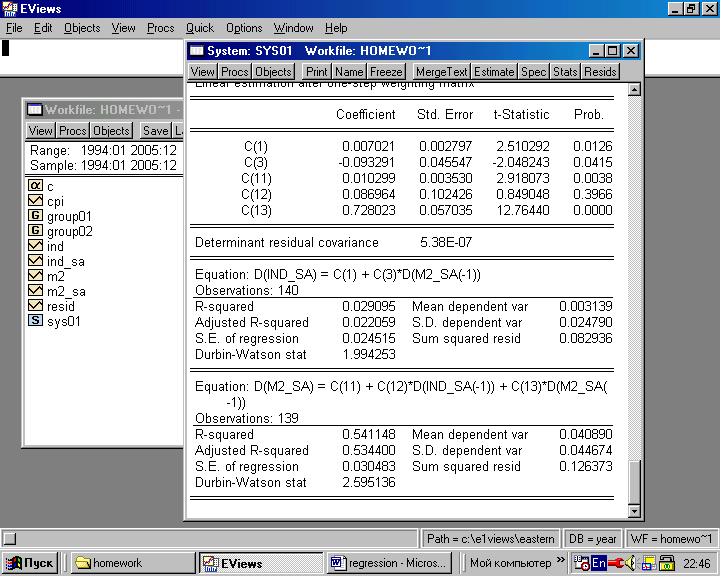This screenshot has width=720, height=576.
Task: Click the WF = homewo~1 status field
Action: [x=672, y=538]
